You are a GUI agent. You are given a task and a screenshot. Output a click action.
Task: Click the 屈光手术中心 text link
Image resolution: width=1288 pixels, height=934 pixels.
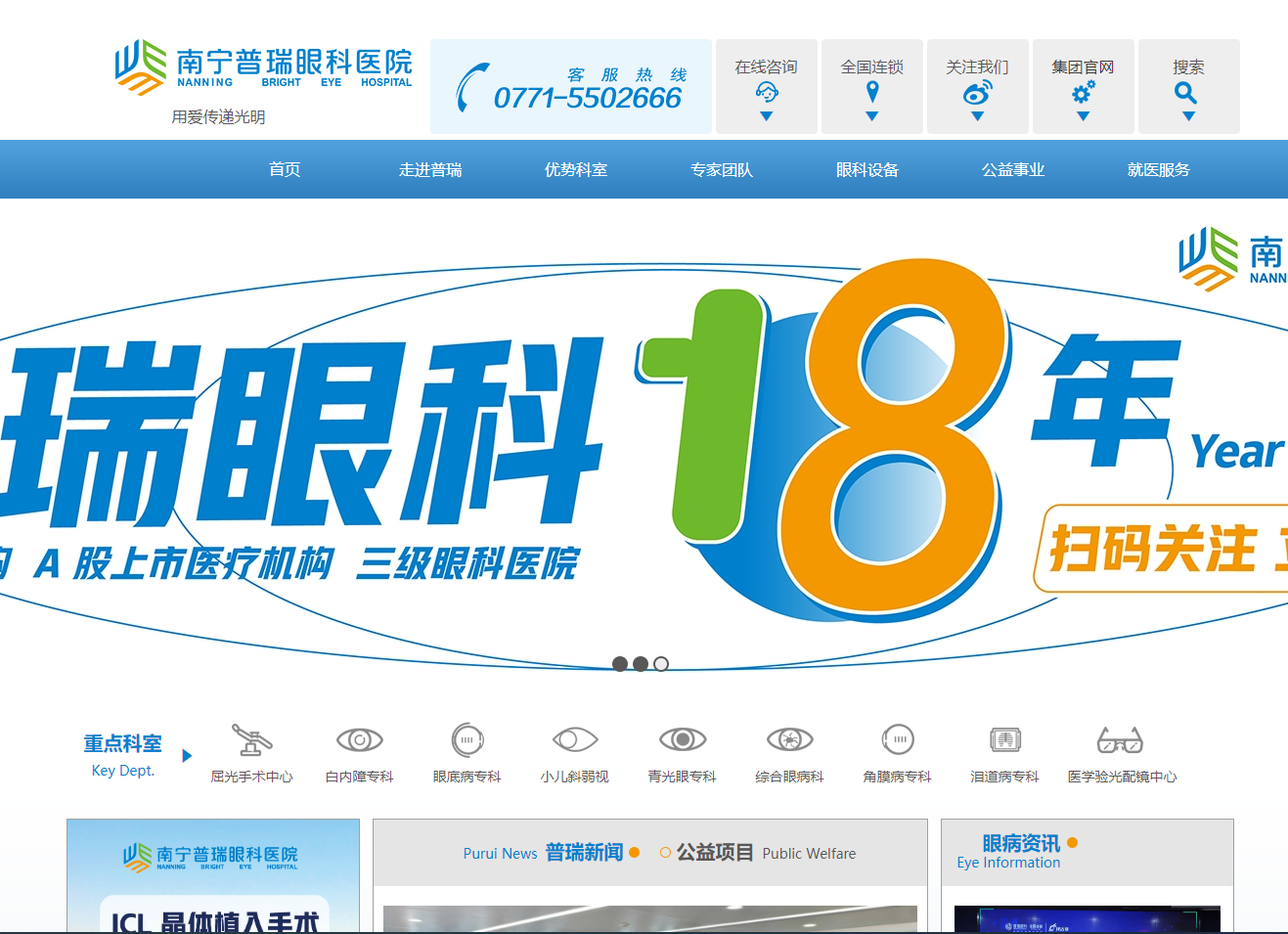[252, 777]
